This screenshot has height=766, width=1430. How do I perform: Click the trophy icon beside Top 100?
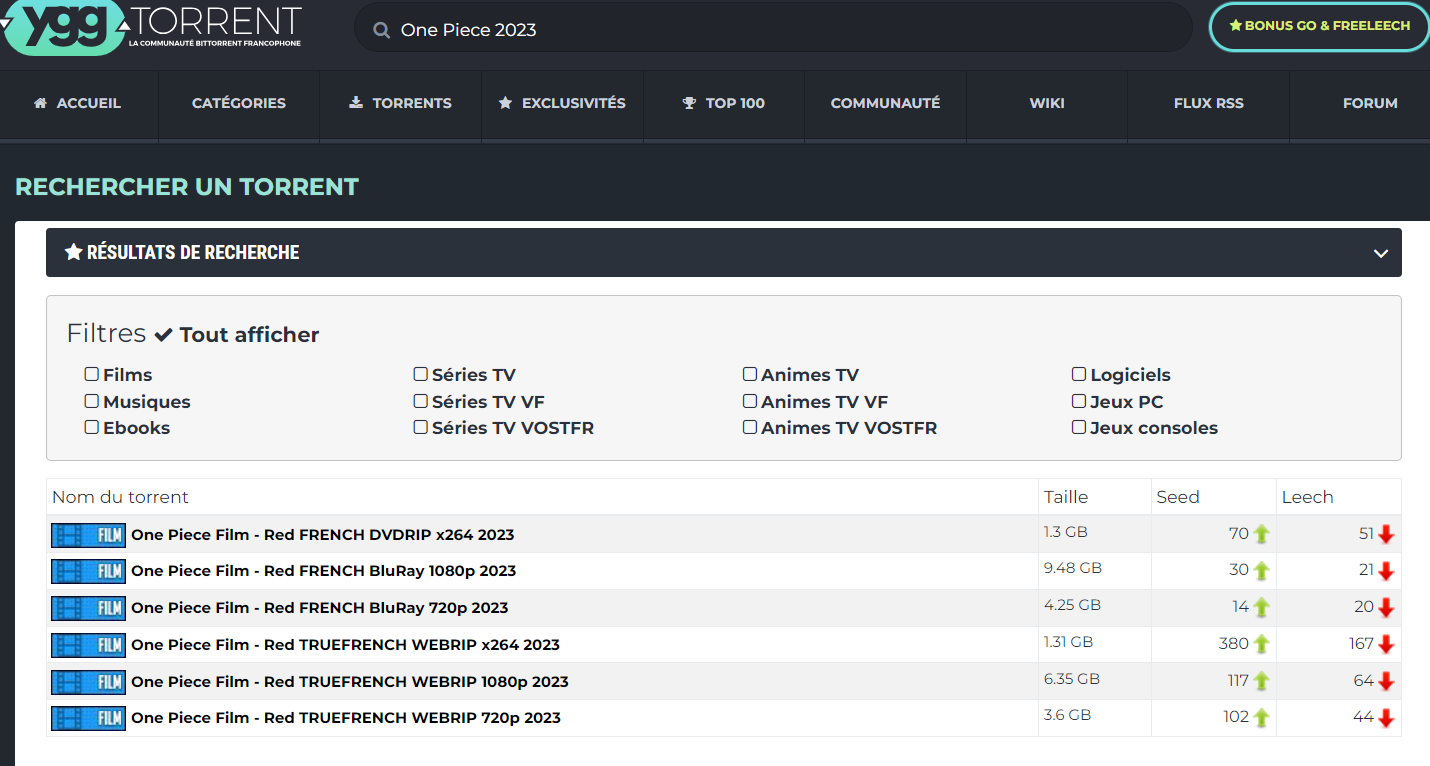coord(689,103)
